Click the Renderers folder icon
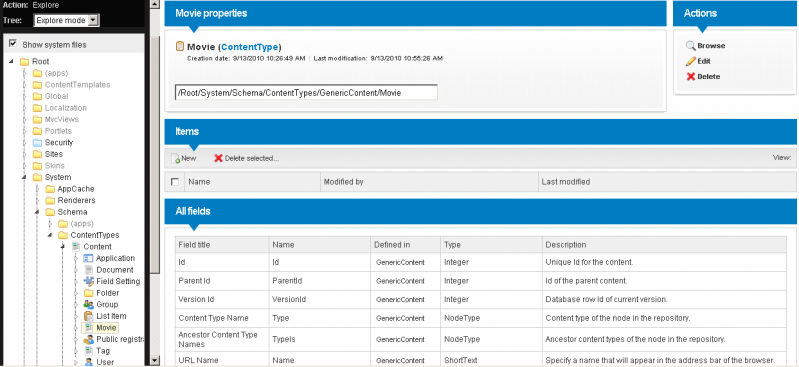The width and height of the screenshot is (799, 367). 50,200
